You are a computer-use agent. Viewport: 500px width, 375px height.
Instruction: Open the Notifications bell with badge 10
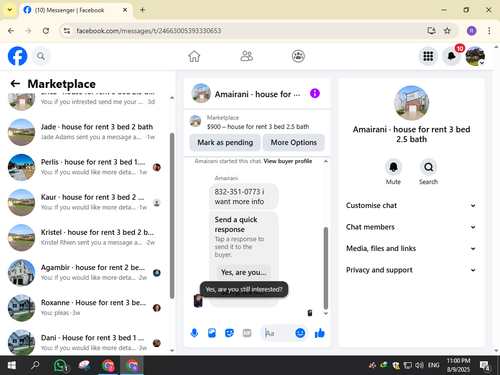(x=451, y=56)
